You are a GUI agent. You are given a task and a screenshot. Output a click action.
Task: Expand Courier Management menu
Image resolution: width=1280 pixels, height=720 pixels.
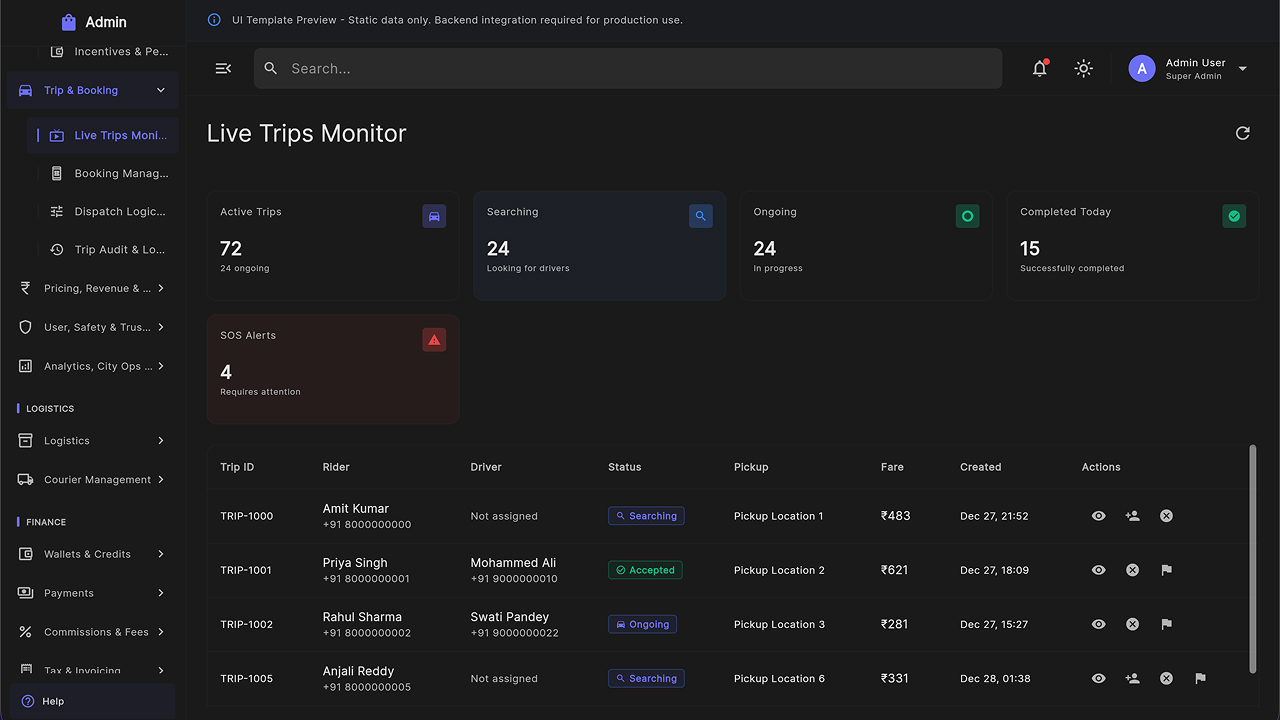(x=92, y=480)
